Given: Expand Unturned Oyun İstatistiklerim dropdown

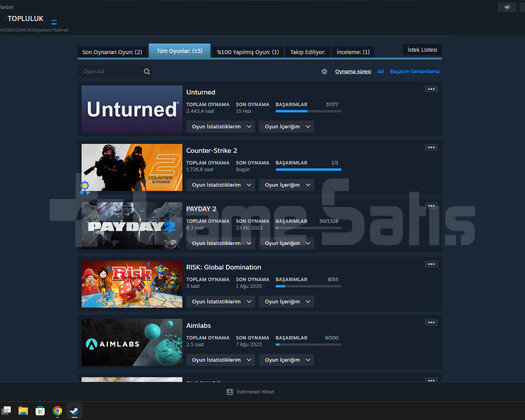Looking at the screenshot, I should 221,127.
